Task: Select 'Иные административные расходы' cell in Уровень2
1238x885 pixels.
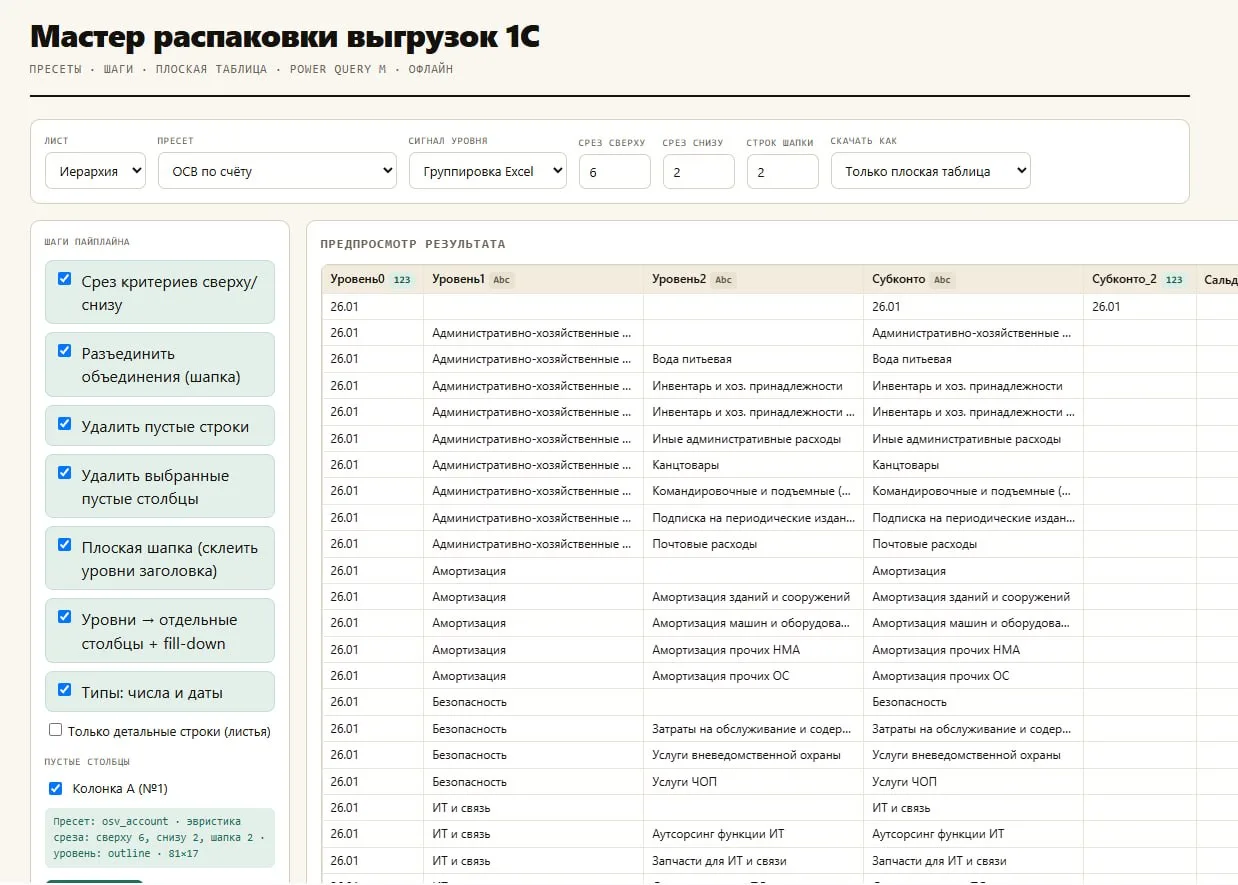Action: click(x=754, y=438)
